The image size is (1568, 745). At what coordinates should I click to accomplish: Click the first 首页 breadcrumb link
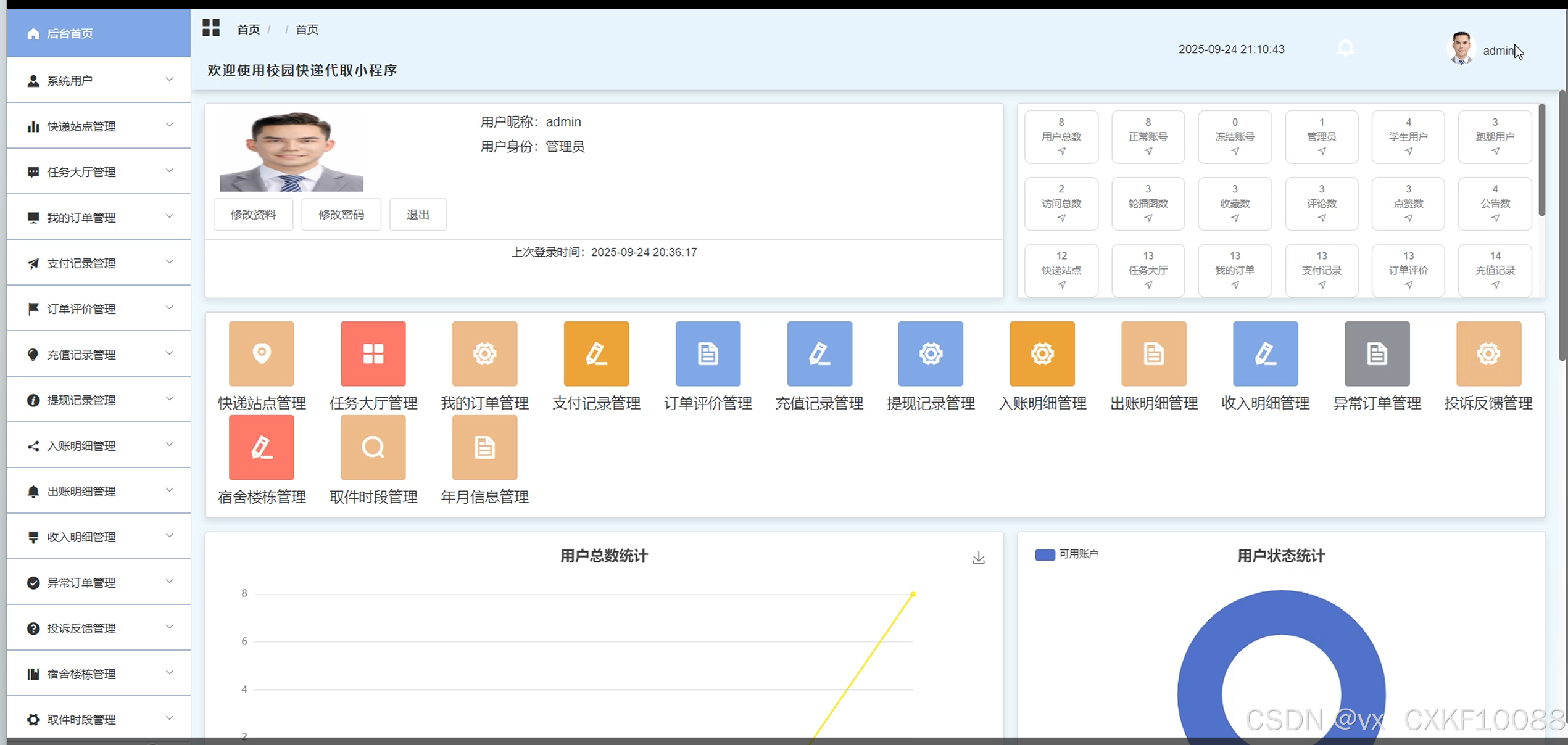(248, 30)
